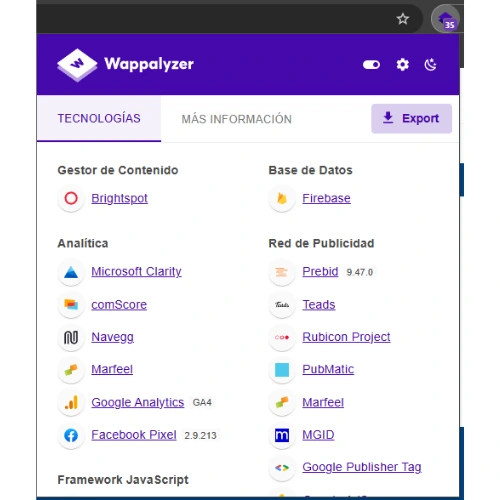This screenshot has width=500, height=500.
Task: Select the TECNOLOGÍAS tab
Action: click(99, 119)
